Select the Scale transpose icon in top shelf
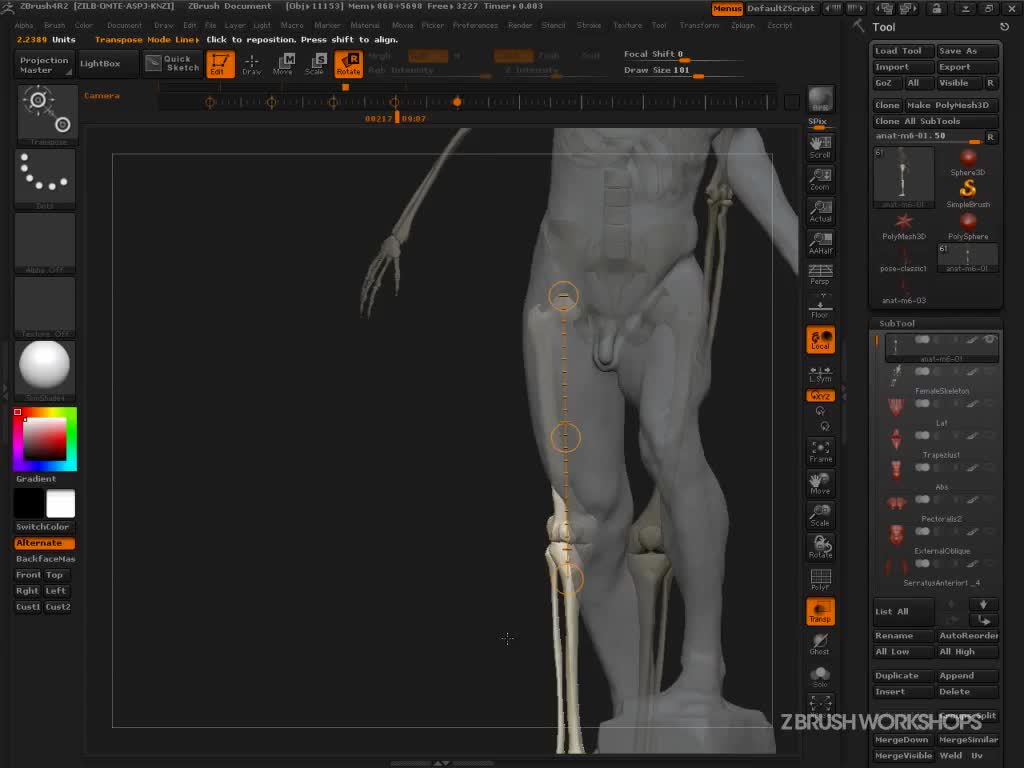Image resolution: width=1024 pixels, height=768 pixels. [315, 64]
